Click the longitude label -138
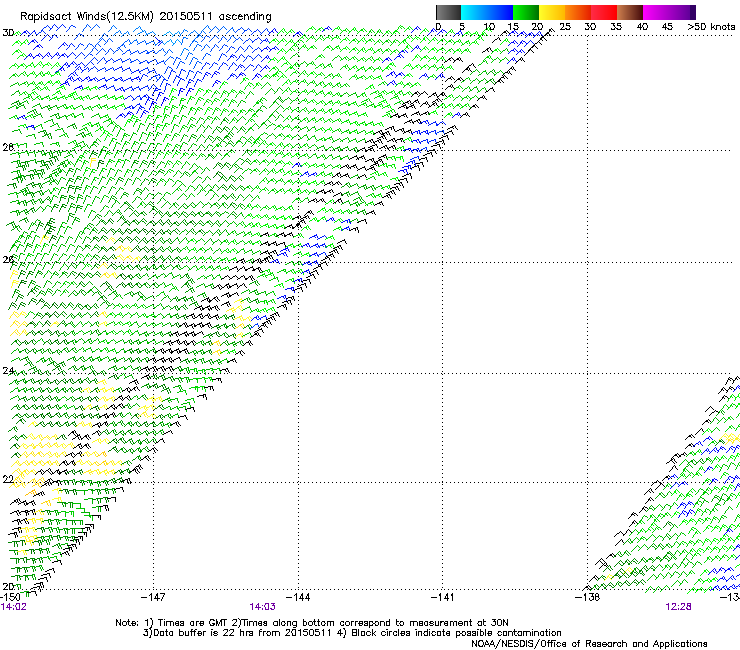Image resolution: width=740 pixels, height=650 pixels. [x=588, y=597]
